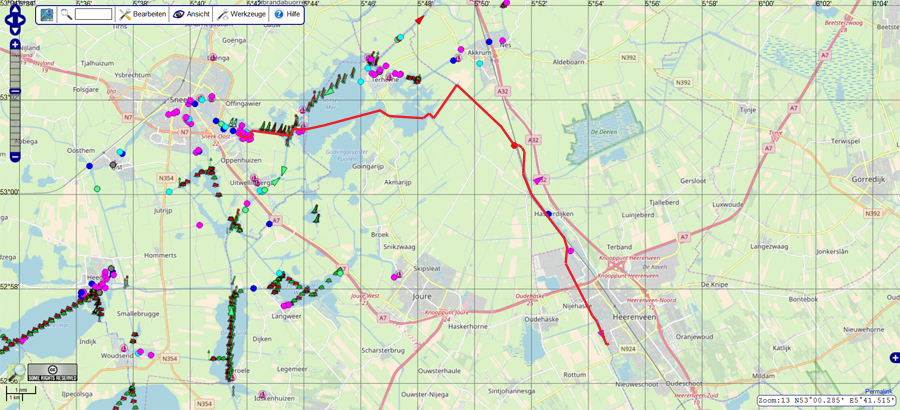The height and width of the screenshot is (410, 900).
Task: Open the Permalink link
Action: point(878,390)
